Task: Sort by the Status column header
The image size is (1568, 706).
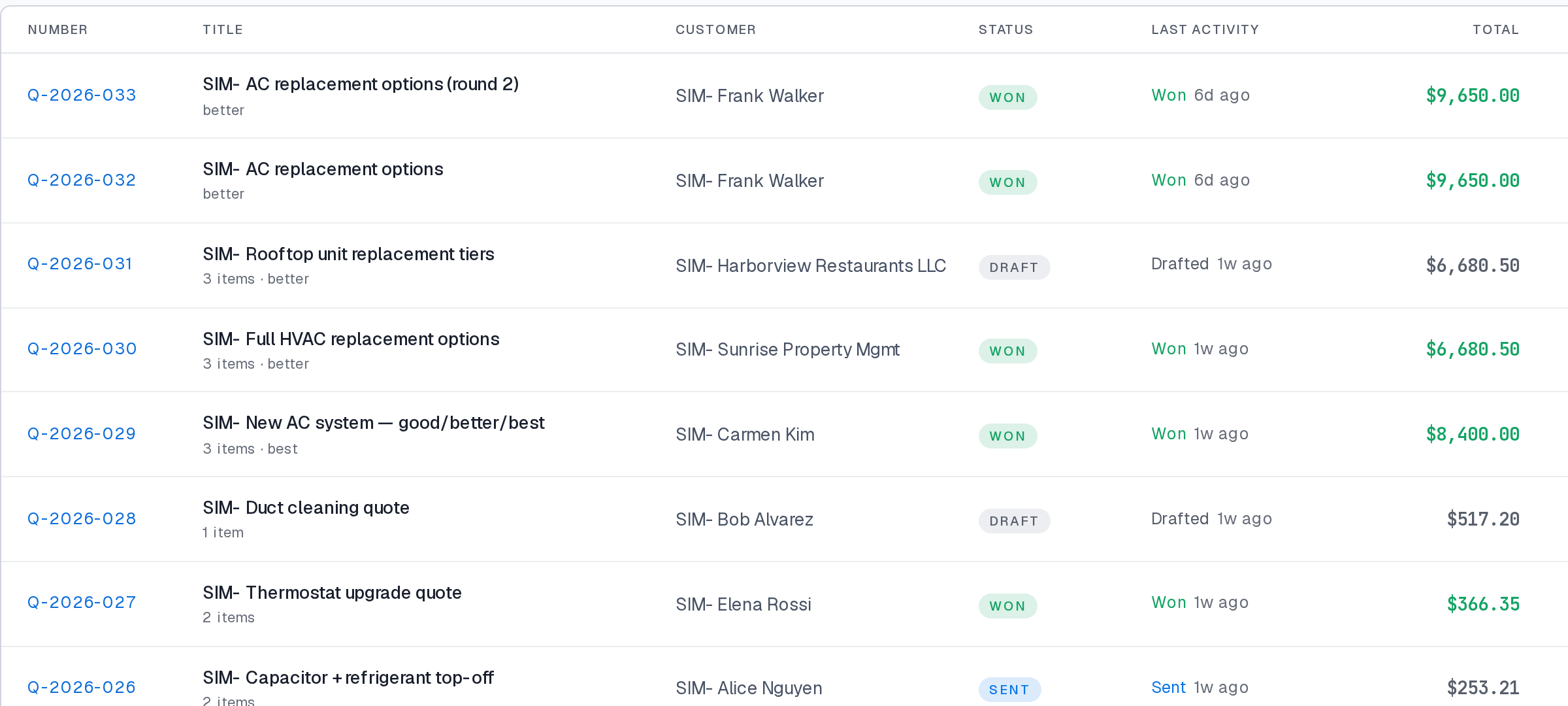Action: (1005, 29)
